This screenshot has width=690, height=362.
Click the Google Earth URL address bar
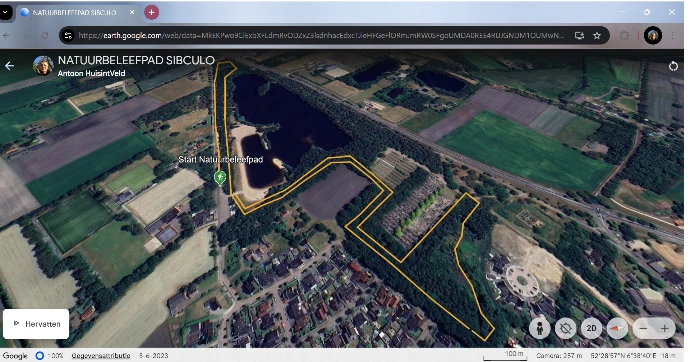[x=321, y=36]
